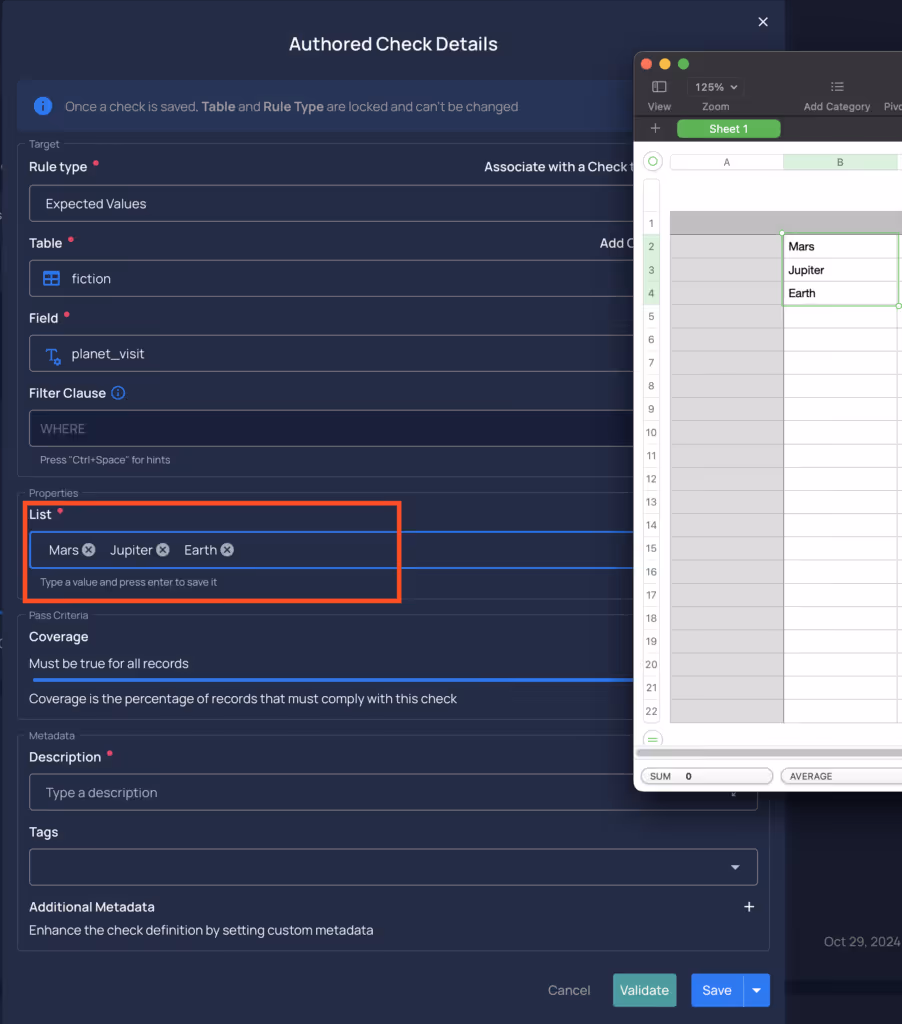Click the Coverage slider bar

click(x=332, y=680)
